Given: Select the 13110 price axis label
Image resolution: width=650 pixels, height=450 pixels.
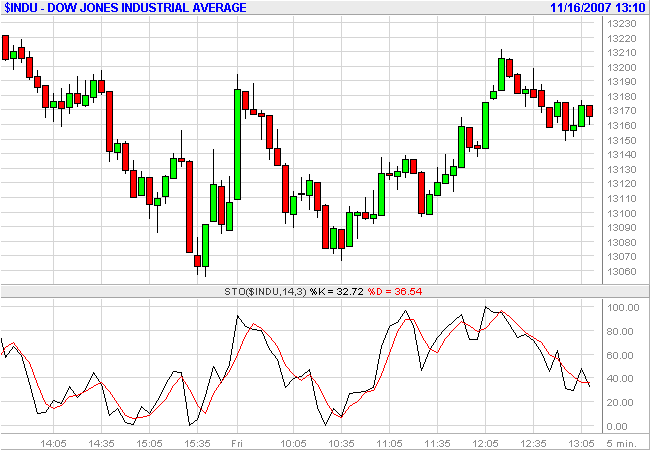Looking at the screenshot, I should pos(621,199).
